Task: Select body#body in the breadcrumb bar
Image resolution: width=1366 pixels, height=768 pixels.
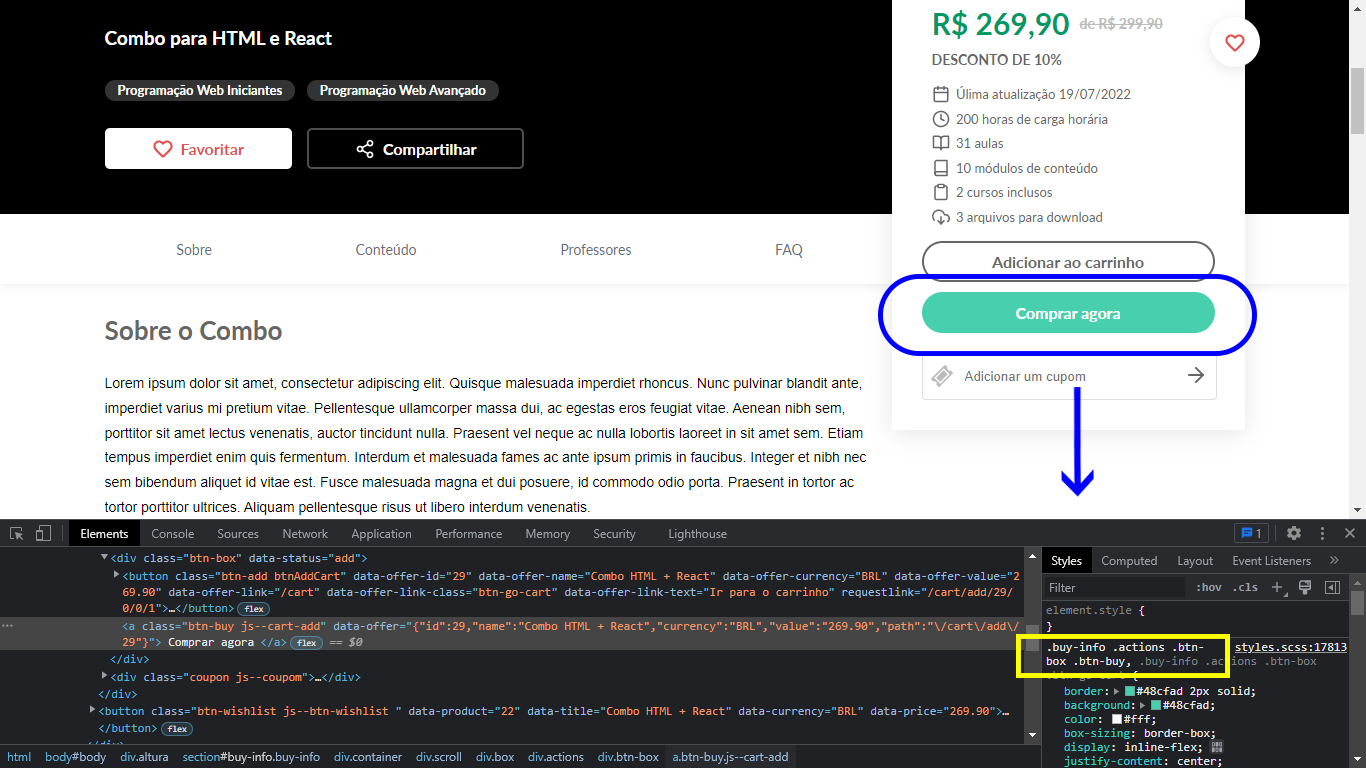Action: (x=75, y=757)
